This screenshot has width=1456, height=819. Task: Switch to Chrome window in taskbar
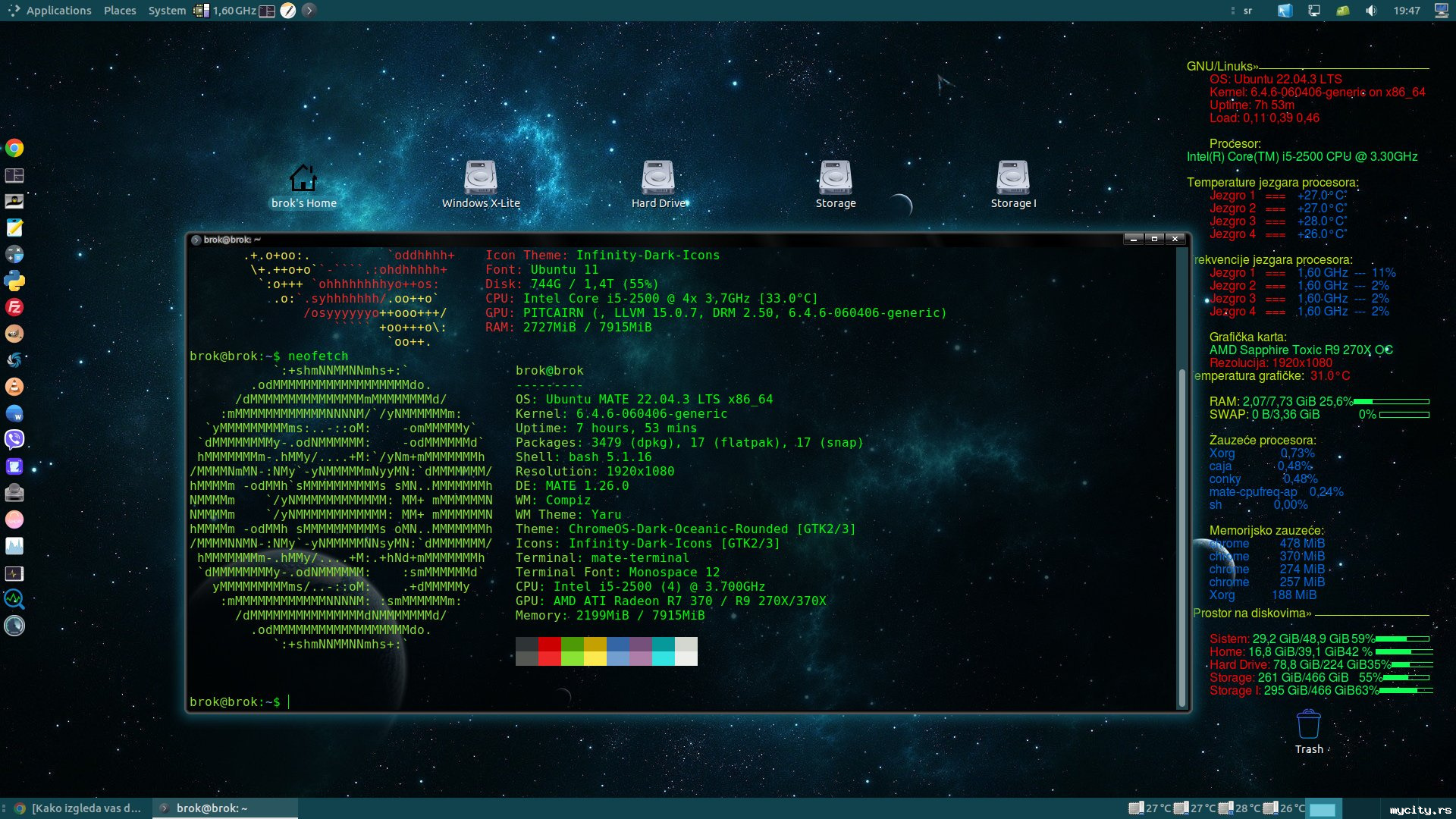[x=78, y=808]
